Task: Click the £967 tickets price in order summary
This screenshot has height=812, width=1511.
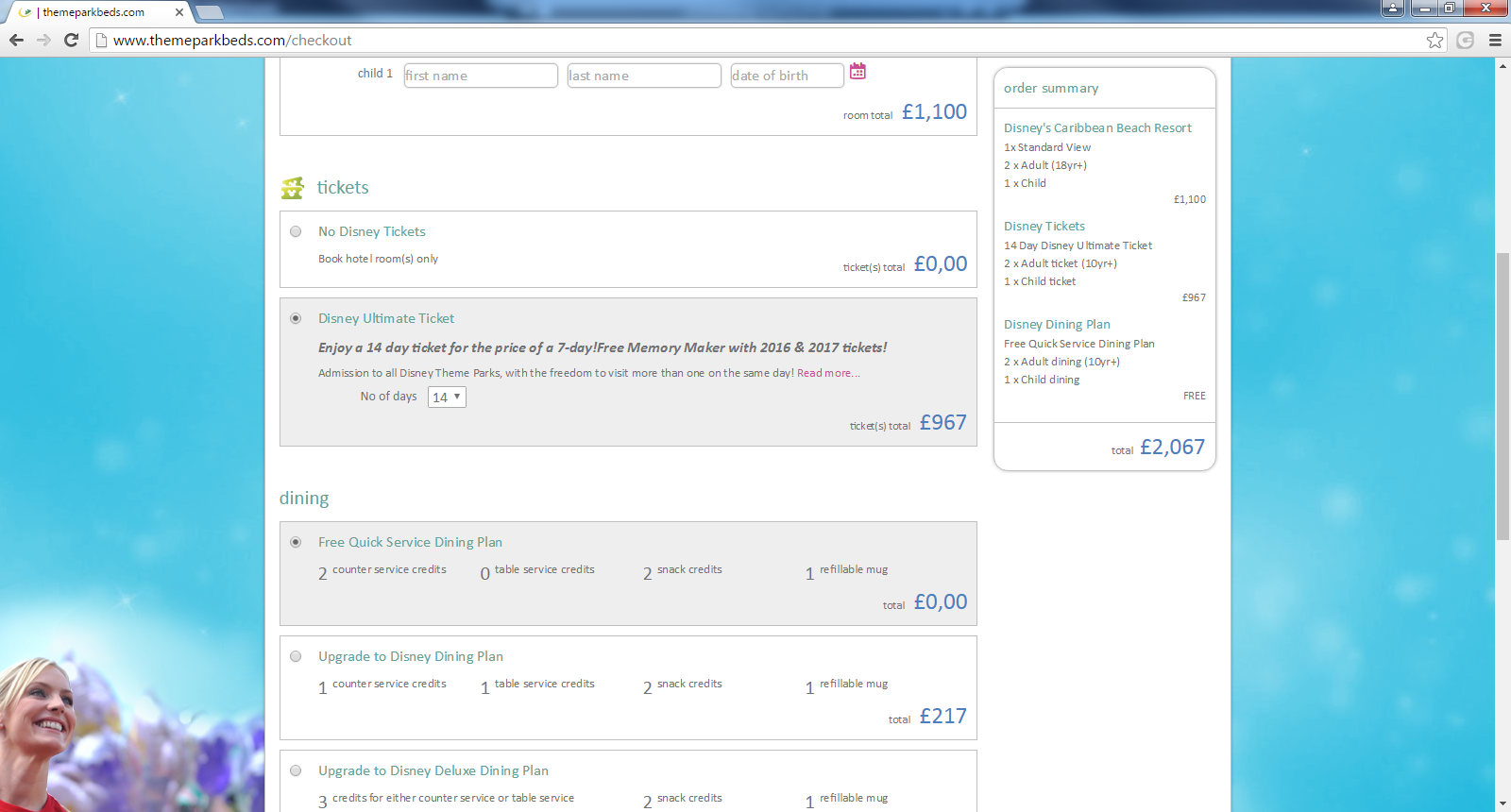Action: click(1194, 297)
